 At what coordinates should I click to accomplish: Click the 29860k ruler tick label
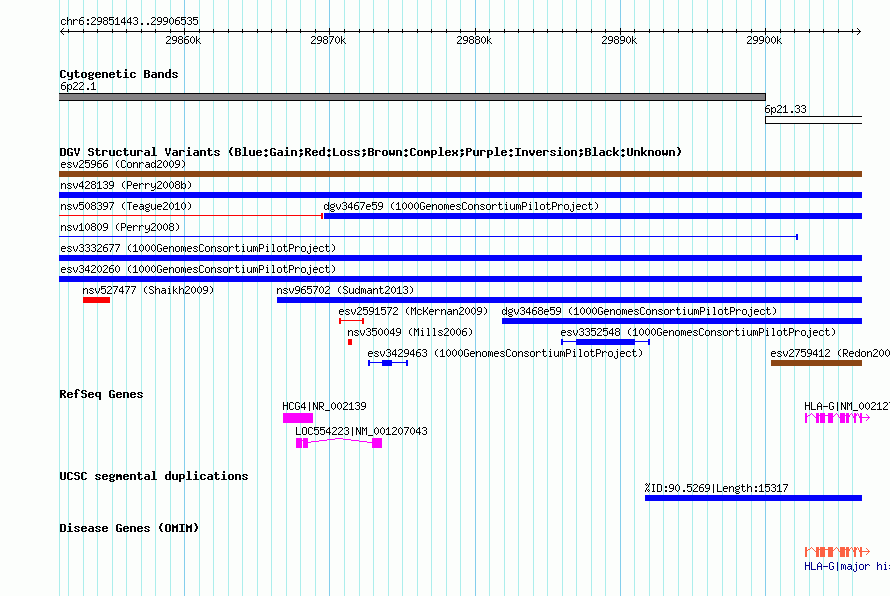point(183,40)
